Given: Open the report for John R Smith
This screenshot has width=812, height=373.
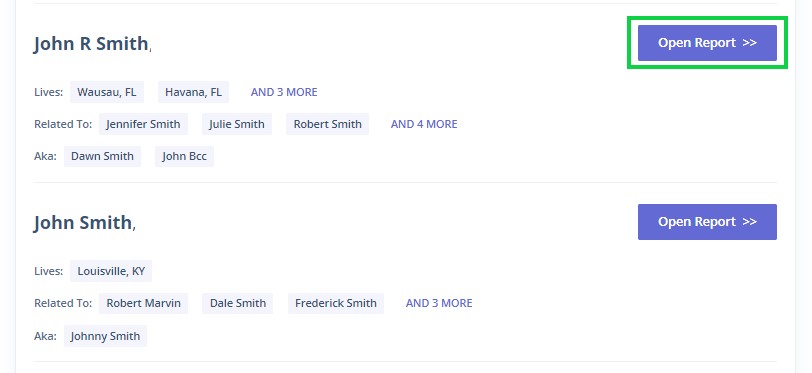Looking at the screenshot, I should click(x=707, y=43).
